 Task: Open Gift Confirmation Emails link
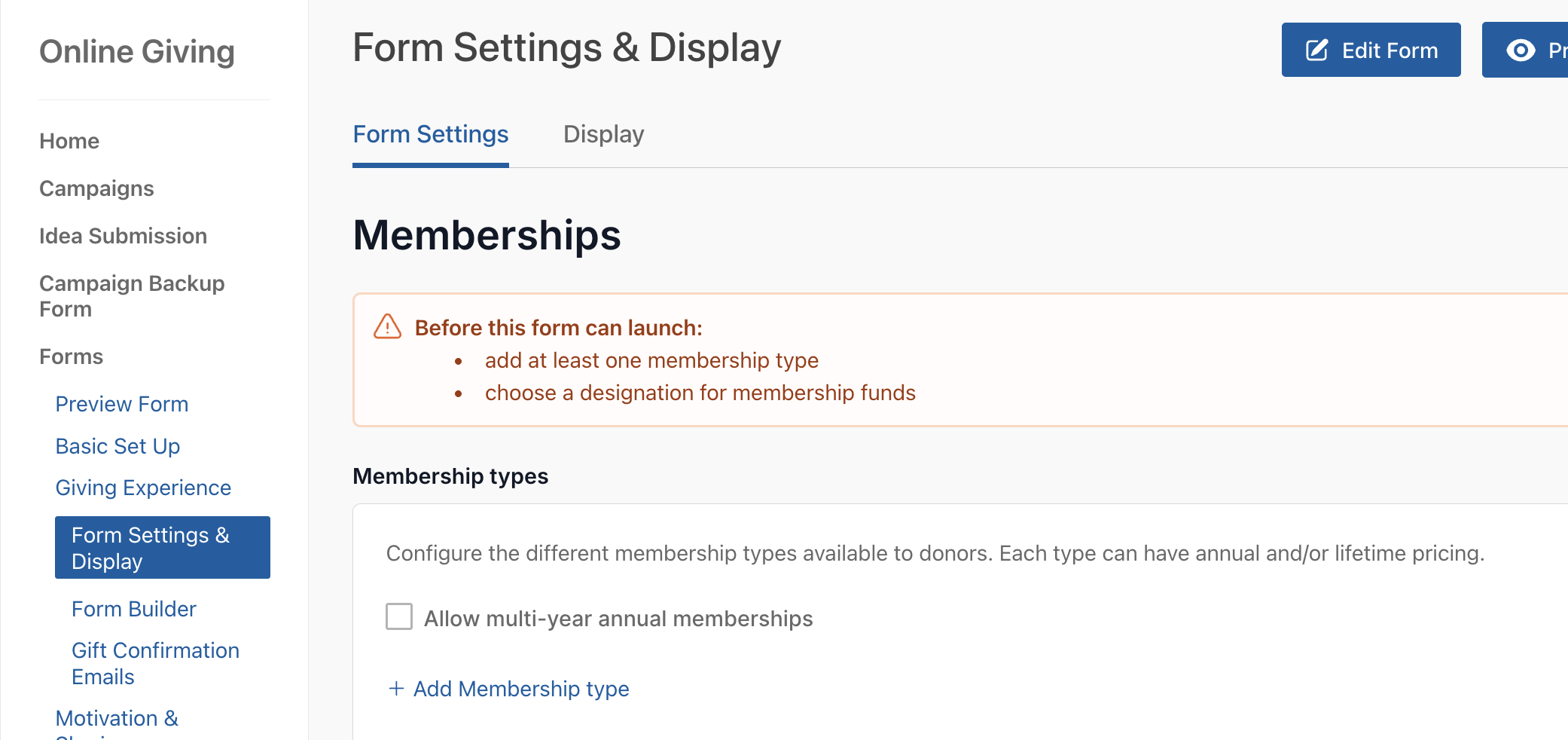(x=155, y=663)
